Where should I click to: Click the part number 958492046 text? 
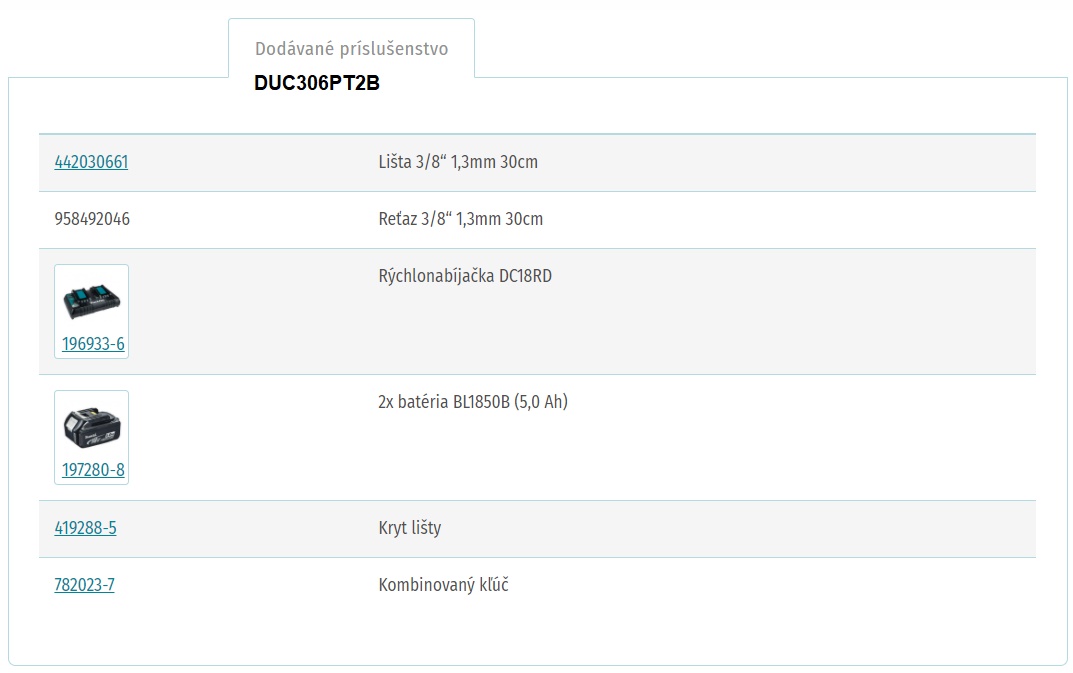click(92, 219)
